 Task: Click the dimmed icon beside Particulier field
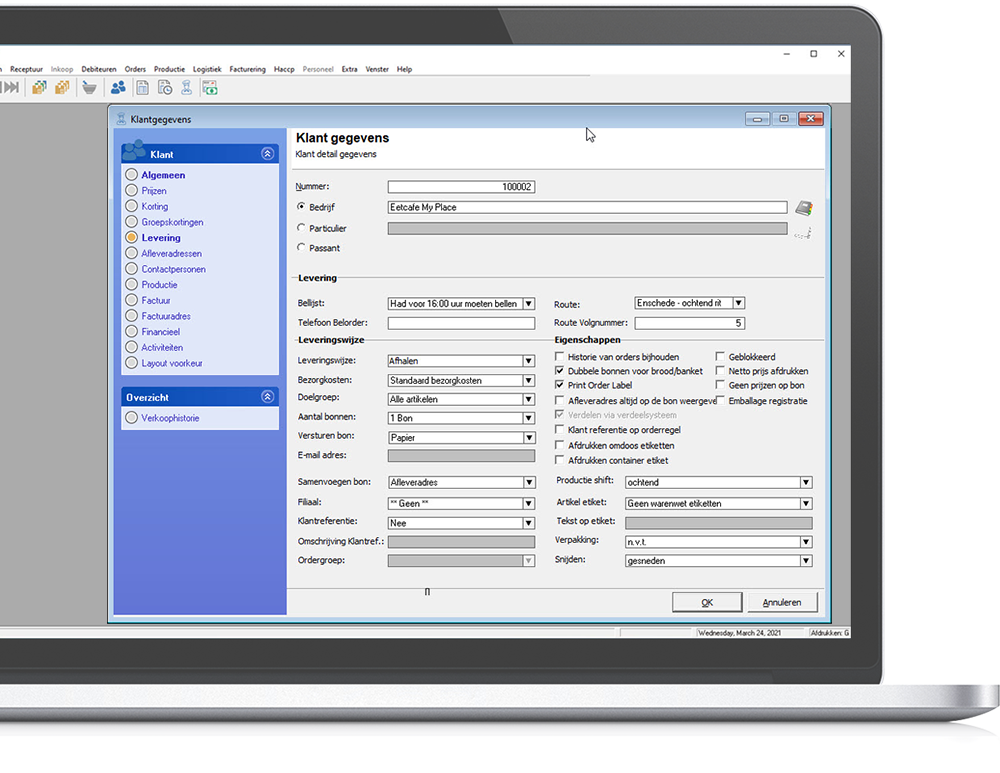[x=804, y=233]
